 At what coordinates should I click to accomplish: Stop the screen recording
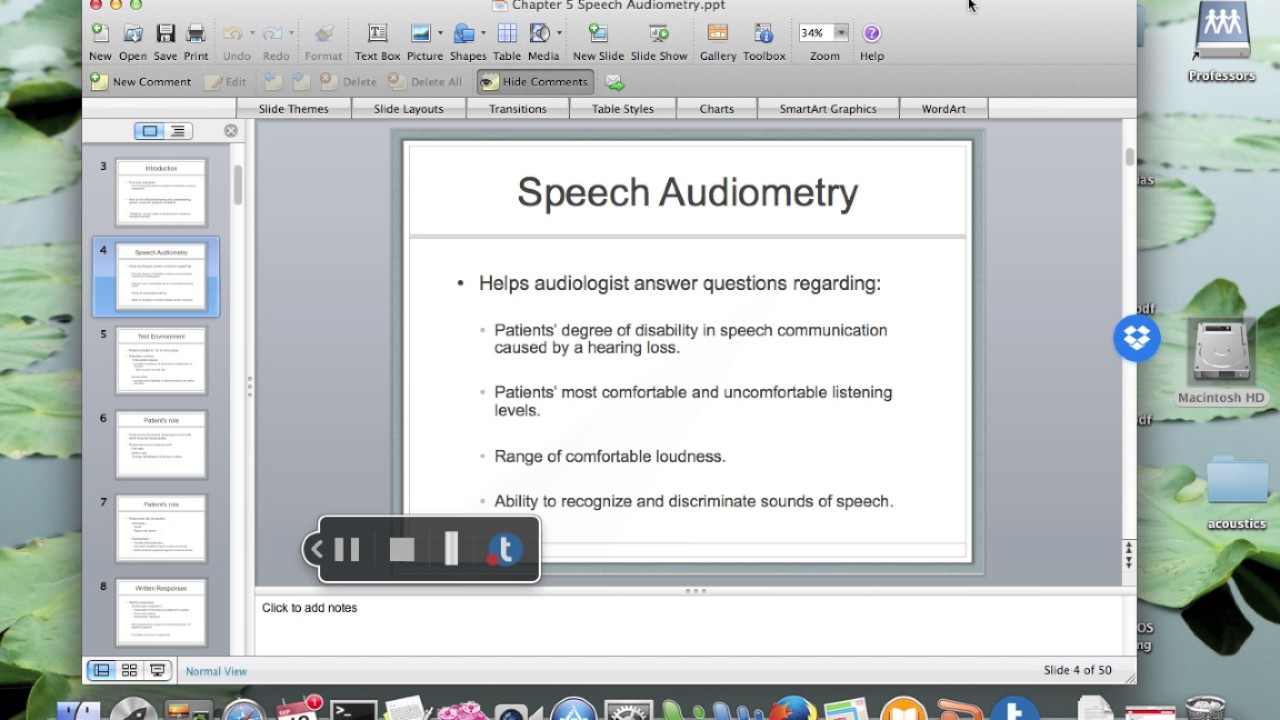pyautogui.click(x=402, y=549)
